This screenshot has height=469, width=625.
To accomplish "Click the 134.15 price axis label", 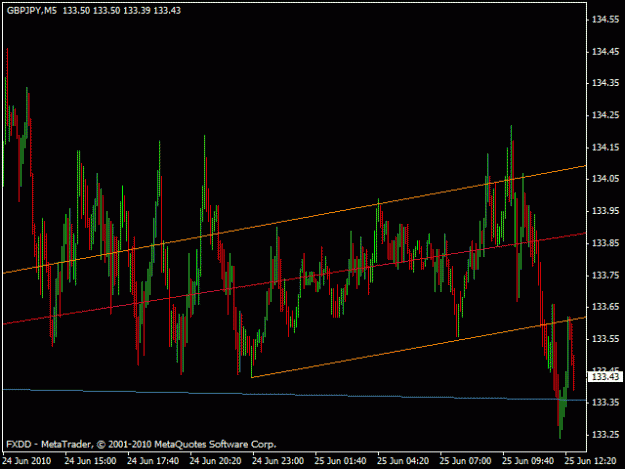I will click(605, 147).
